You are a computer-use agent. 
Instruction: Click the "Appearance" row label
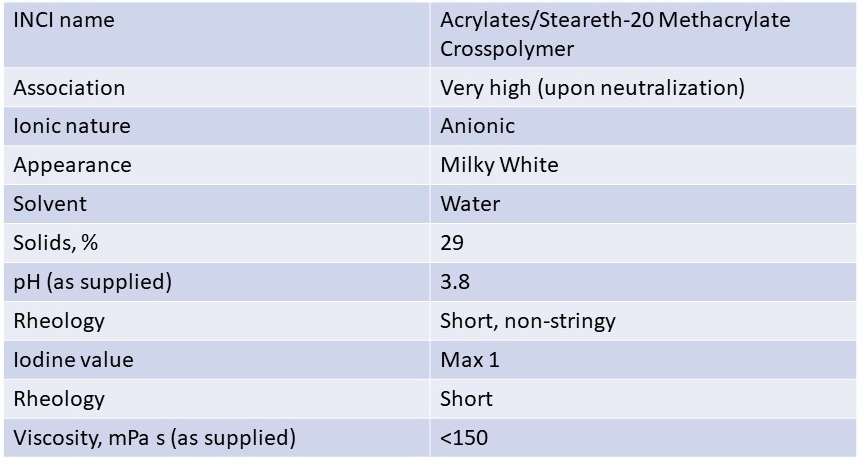click(72, 165)
